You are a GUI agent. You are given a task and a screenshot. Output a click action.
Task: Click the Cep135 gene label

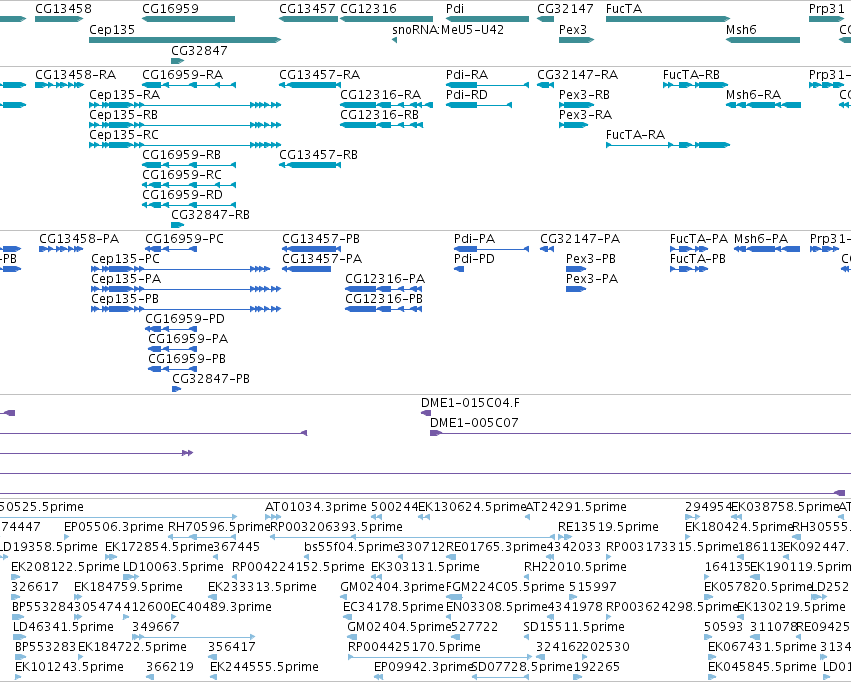pos(112,29)
